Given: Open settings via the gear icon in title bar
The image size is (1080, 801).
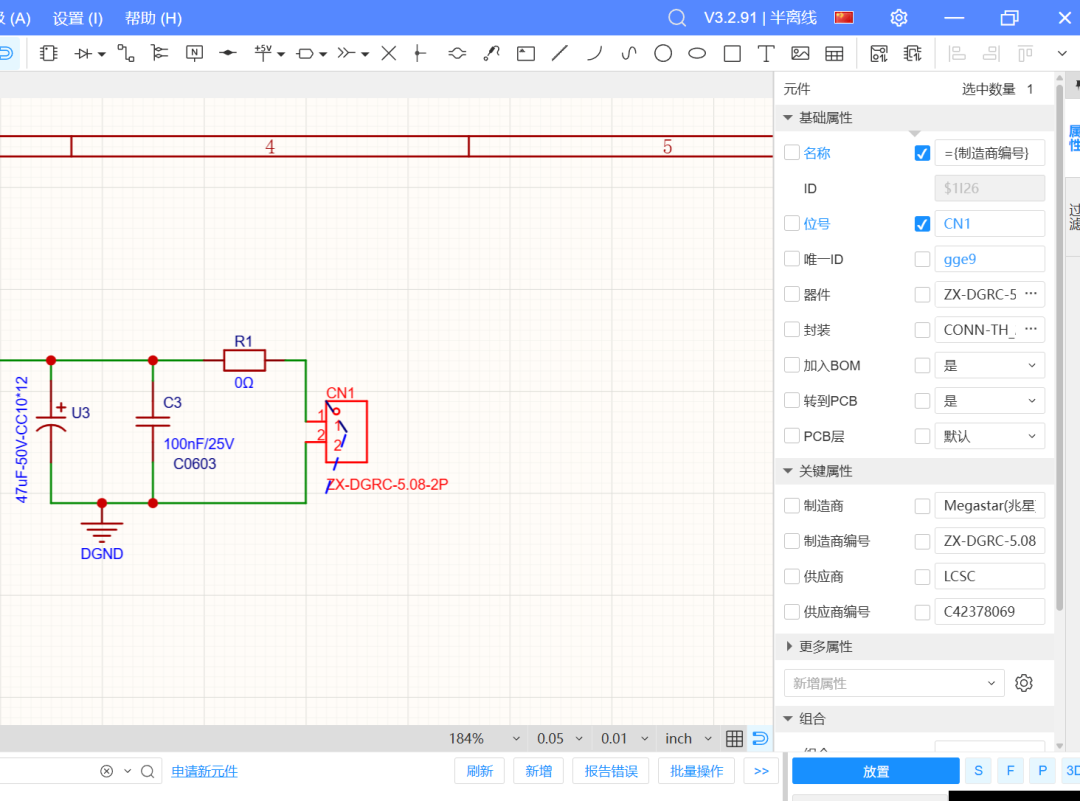Looking at the screenshot, I should tap(899, 18).
